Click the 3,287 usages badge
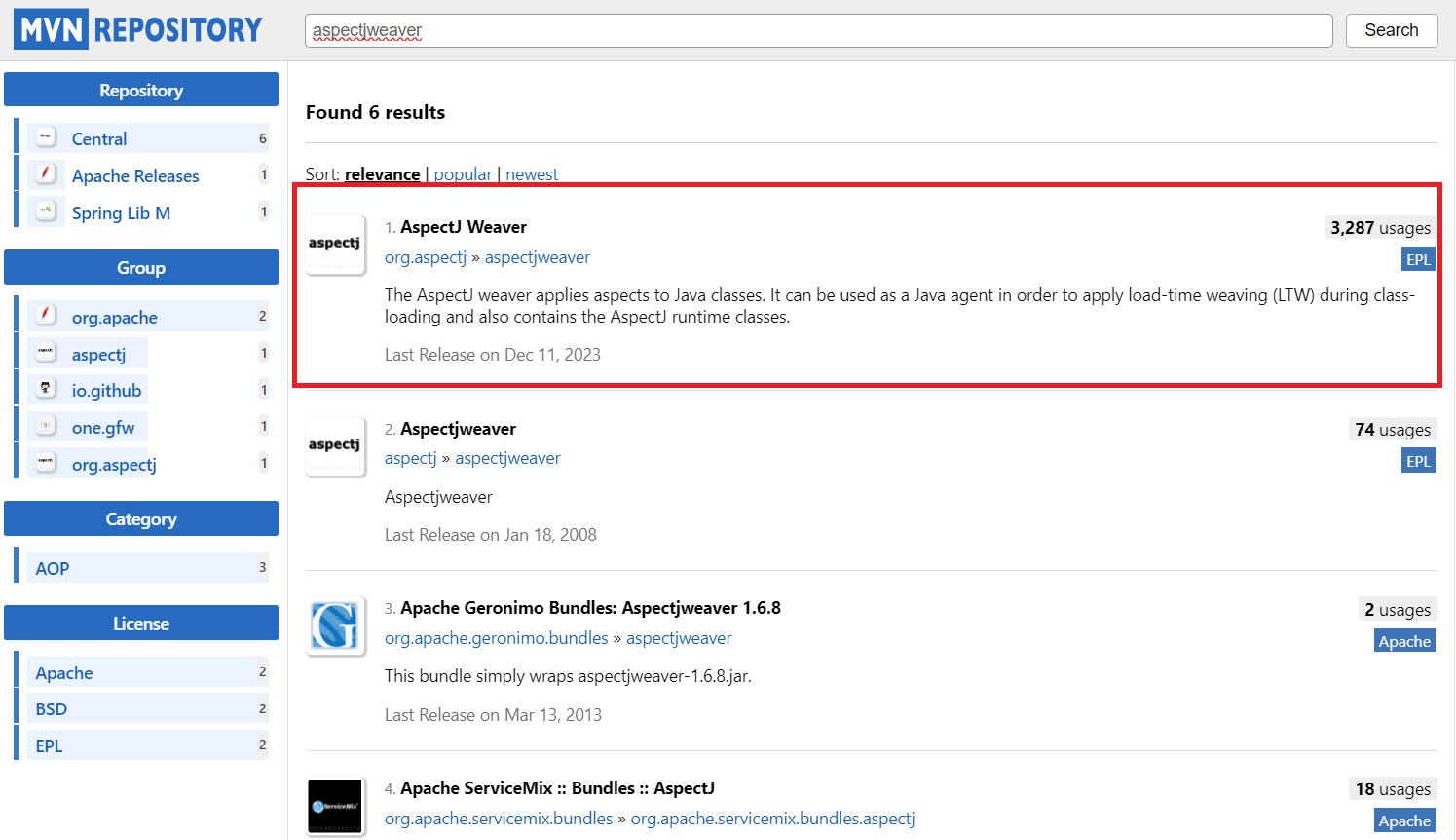The width and height of the screenshot is (1456, 840). pyautogui.click(x=1380, y=227)
